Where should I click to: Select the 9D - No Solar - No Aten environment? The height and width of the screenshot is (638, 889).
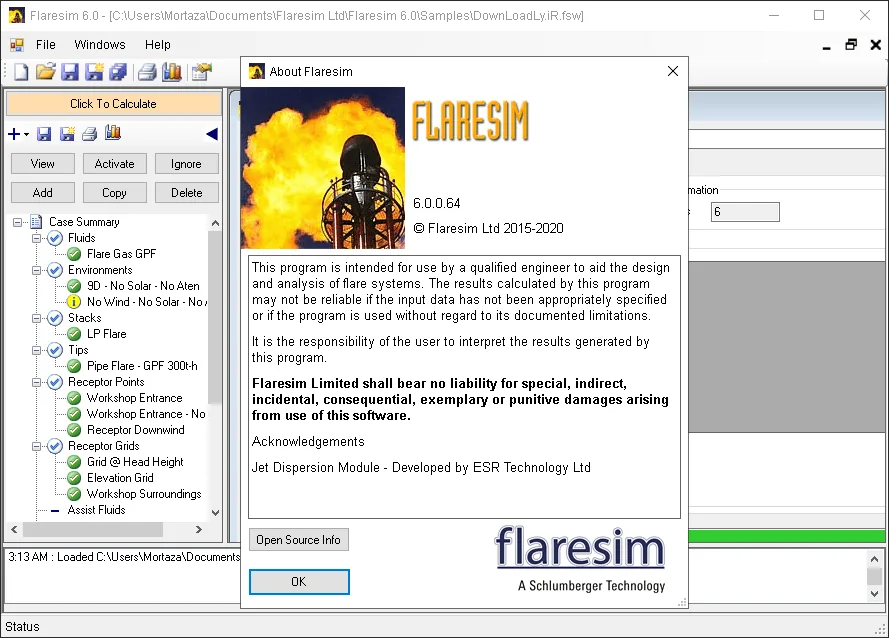pos(143,286)
